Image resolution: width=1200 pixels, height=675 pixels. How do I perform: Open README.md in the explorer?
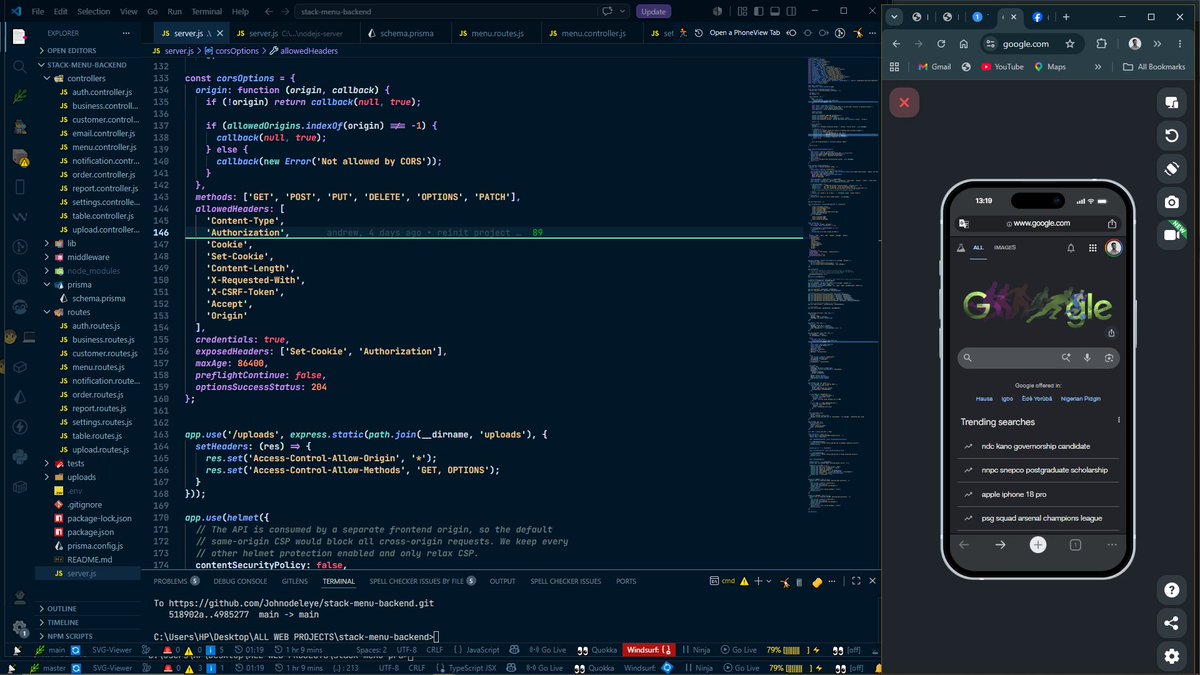89,559
